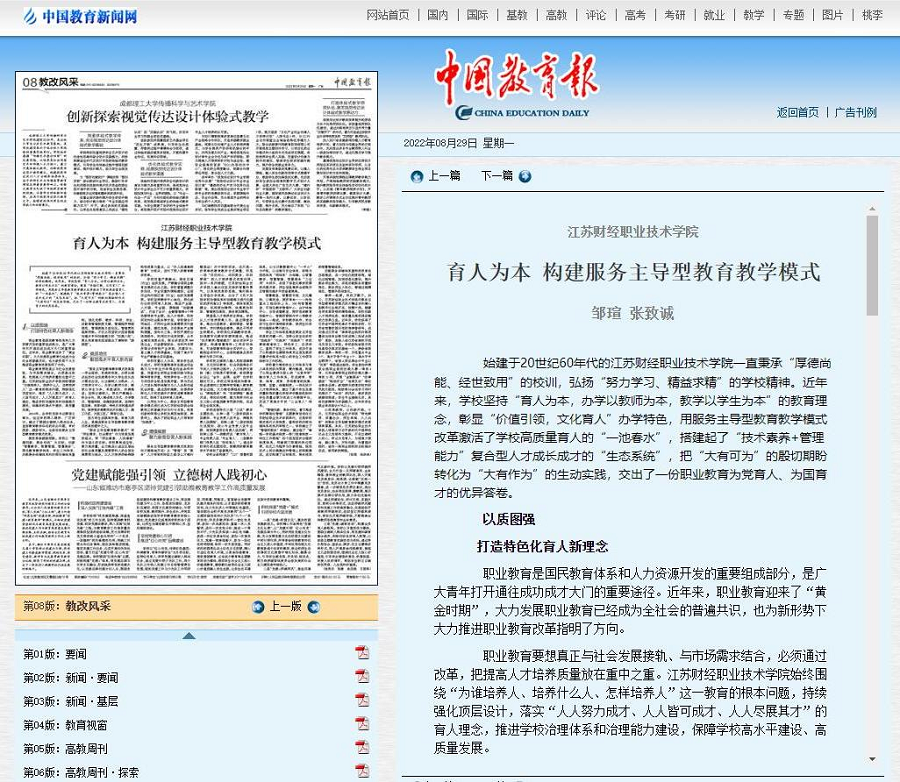This screenshot has width=900, height=782.
Task: Click the article scrollbar down arrow
Action: (x=872, y=759)
